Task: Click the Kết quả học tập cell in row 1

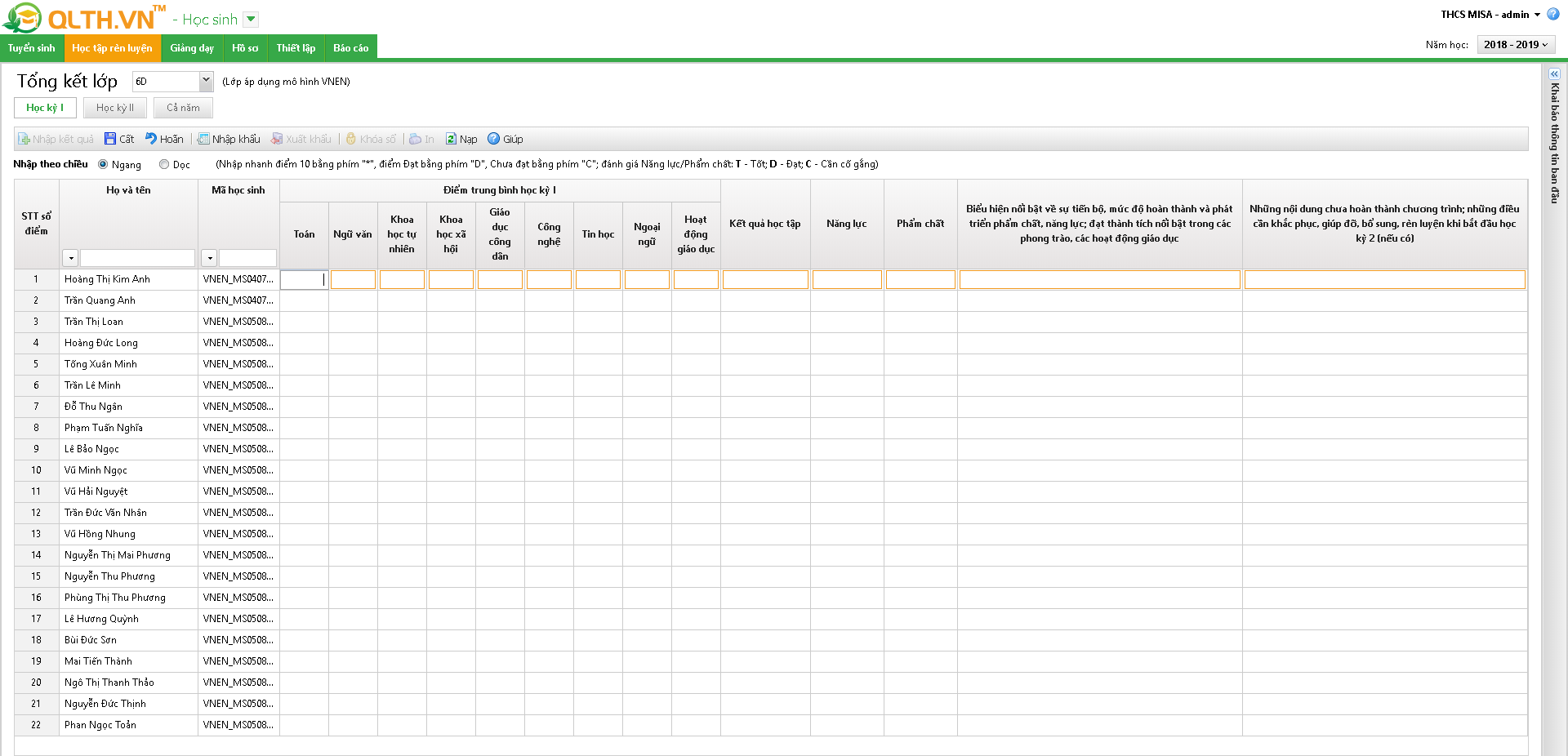Action: 765,280
